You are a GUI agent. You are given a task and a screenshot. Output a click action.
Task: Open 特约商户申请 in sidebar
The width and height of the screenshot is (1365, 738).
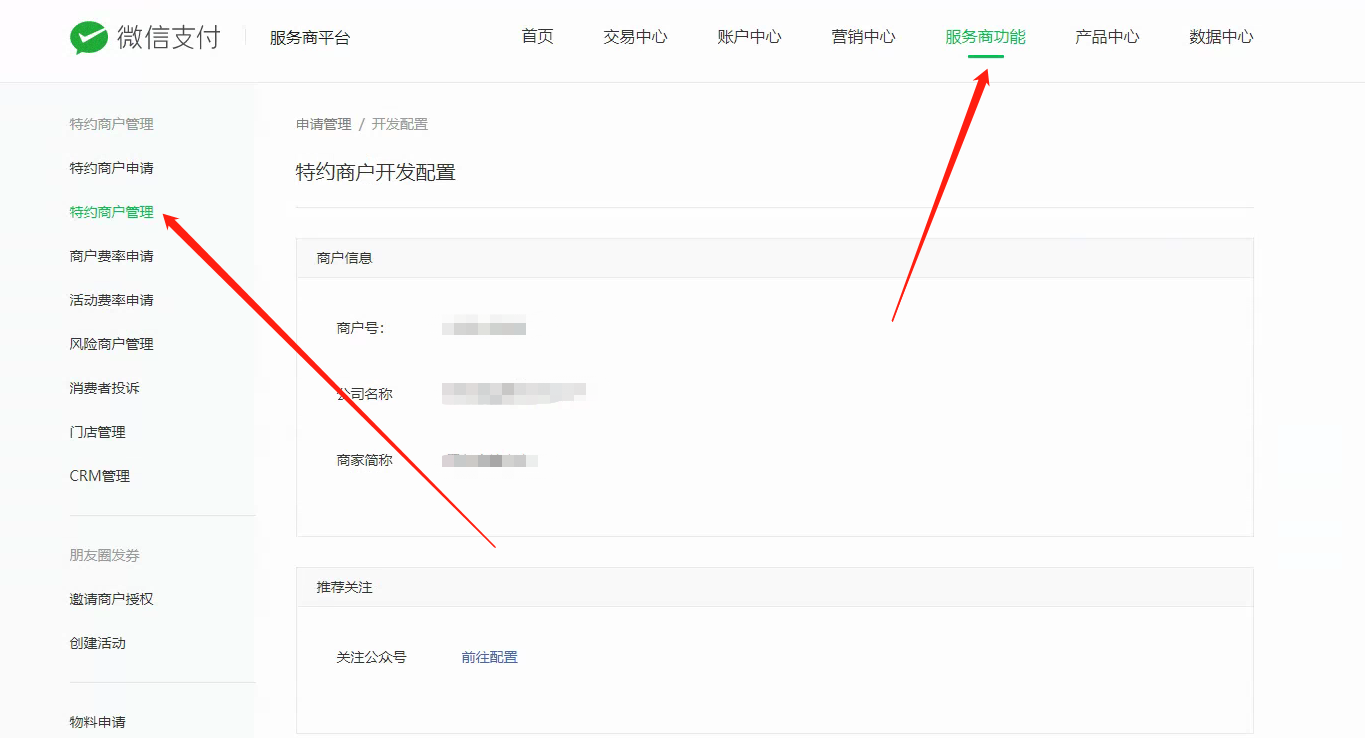tap(111, 168)
